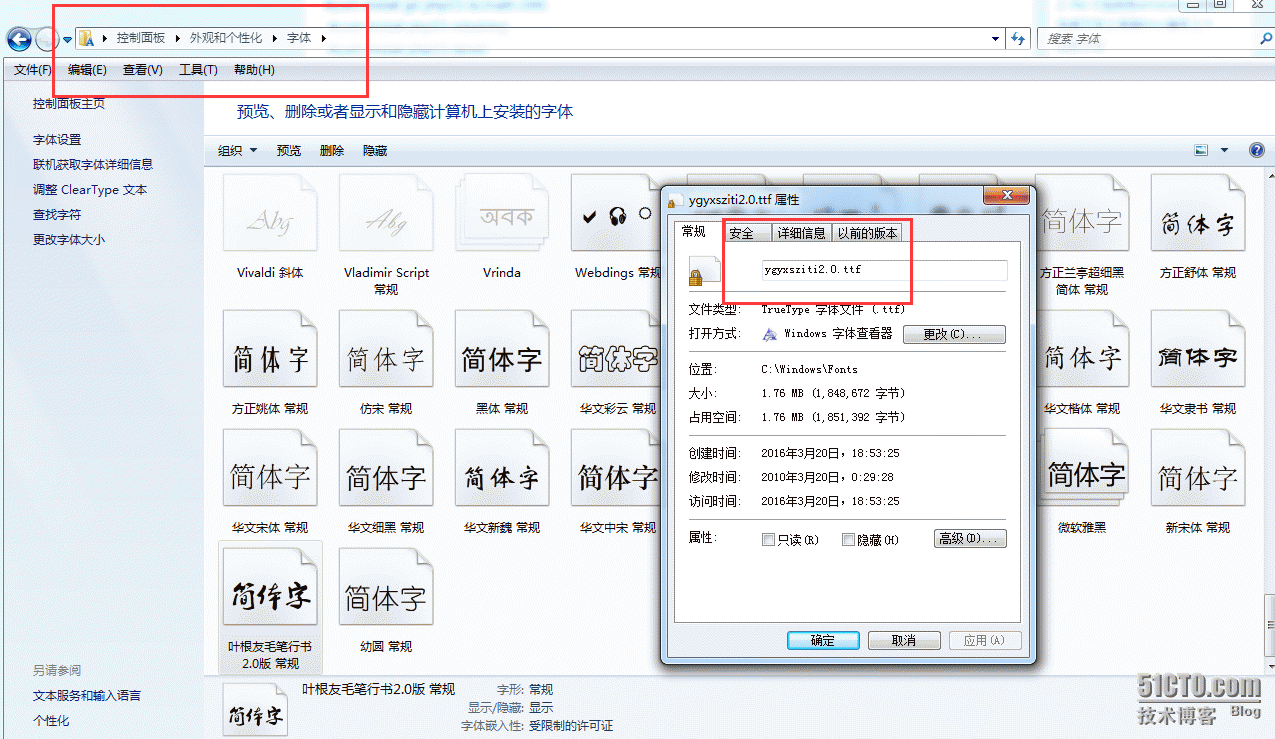Click the 确定 button

[x=823, y=640]
